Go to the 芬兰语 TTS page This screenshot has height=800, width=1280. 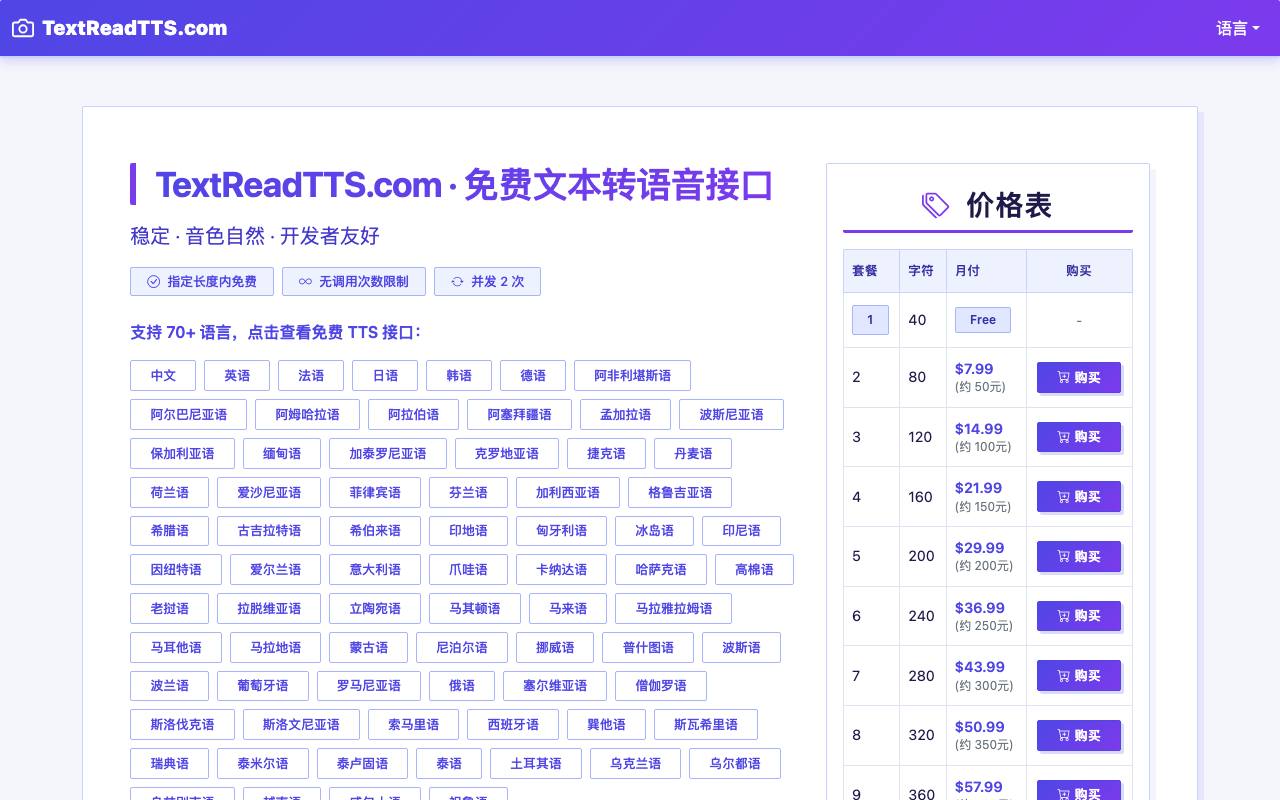pos(468,493)
